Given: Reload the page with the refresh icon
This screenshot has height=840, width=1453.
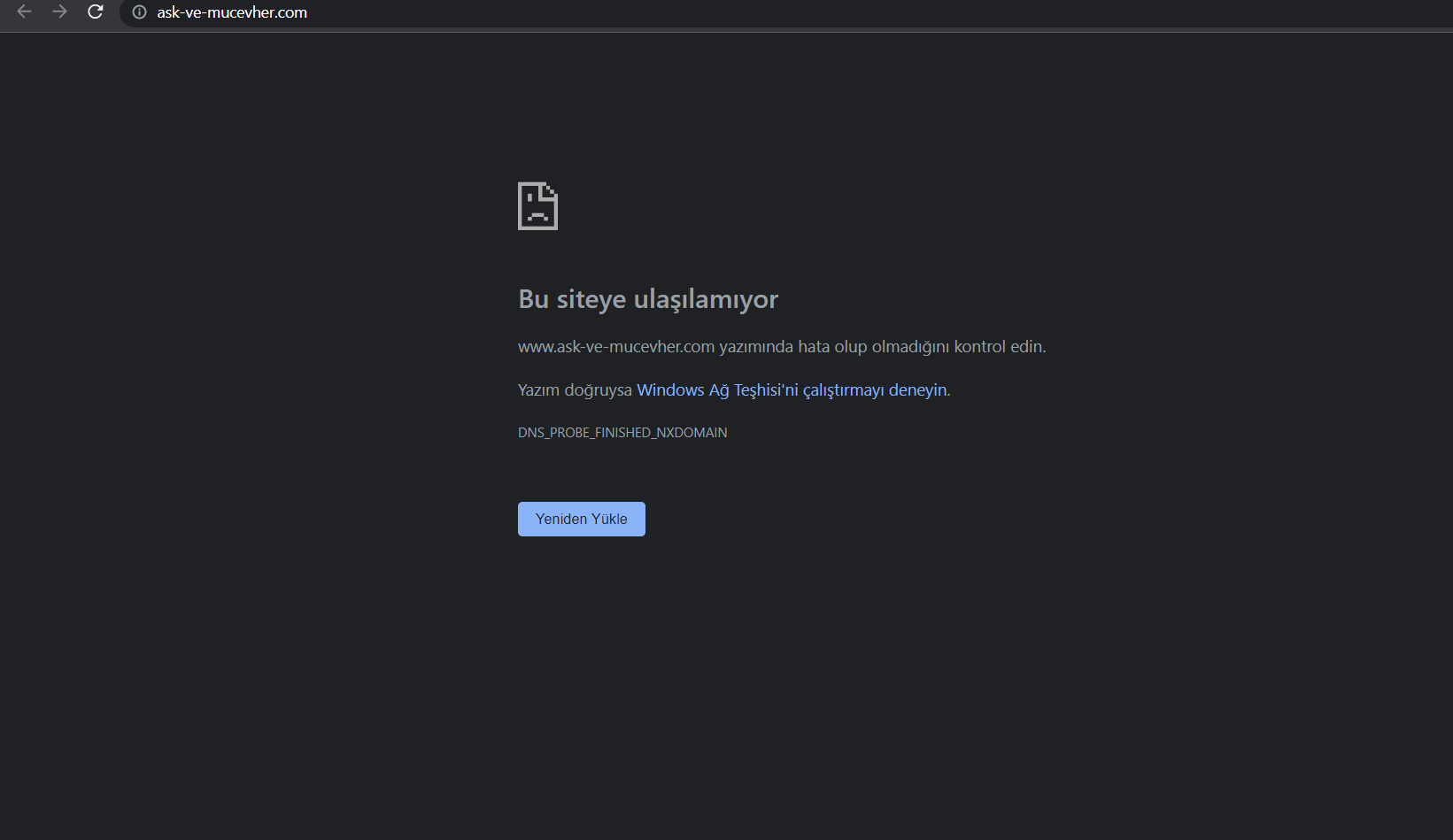Looking at the screenshot, I should click(x=96, y=12).
